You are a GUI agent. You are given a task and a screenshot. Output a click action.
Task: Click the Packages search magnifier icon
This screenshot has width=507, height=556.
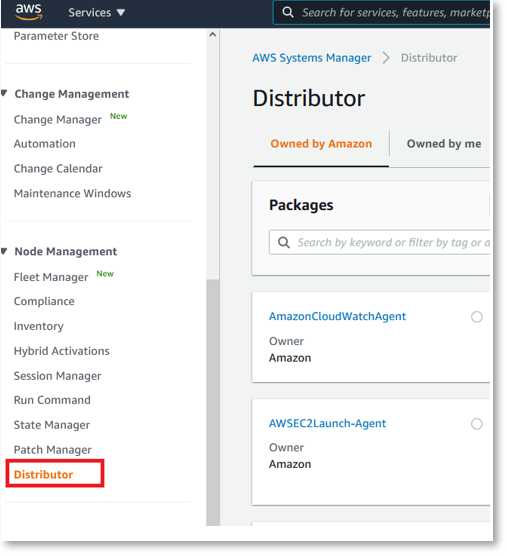(x=284, y=243)
